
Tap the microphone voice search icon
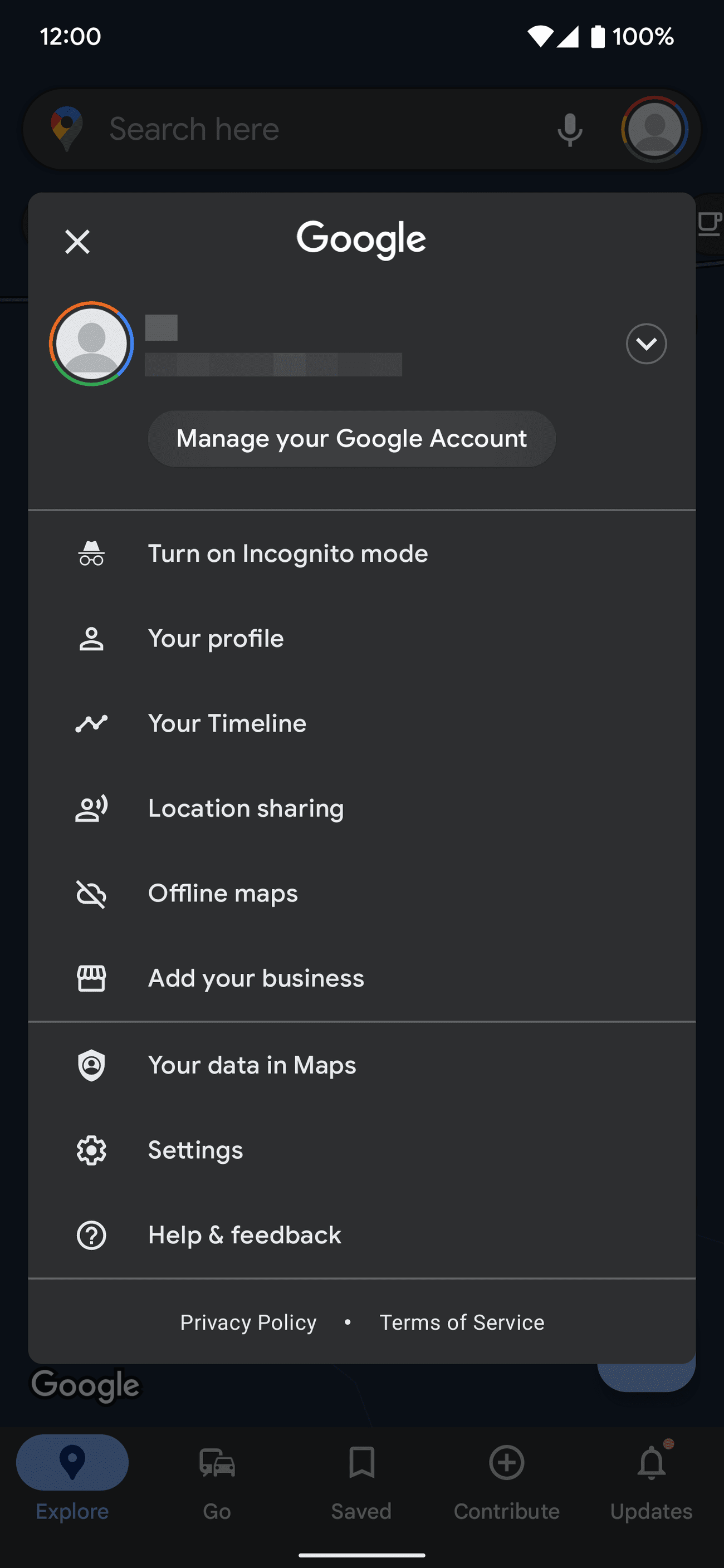point(569,129)
